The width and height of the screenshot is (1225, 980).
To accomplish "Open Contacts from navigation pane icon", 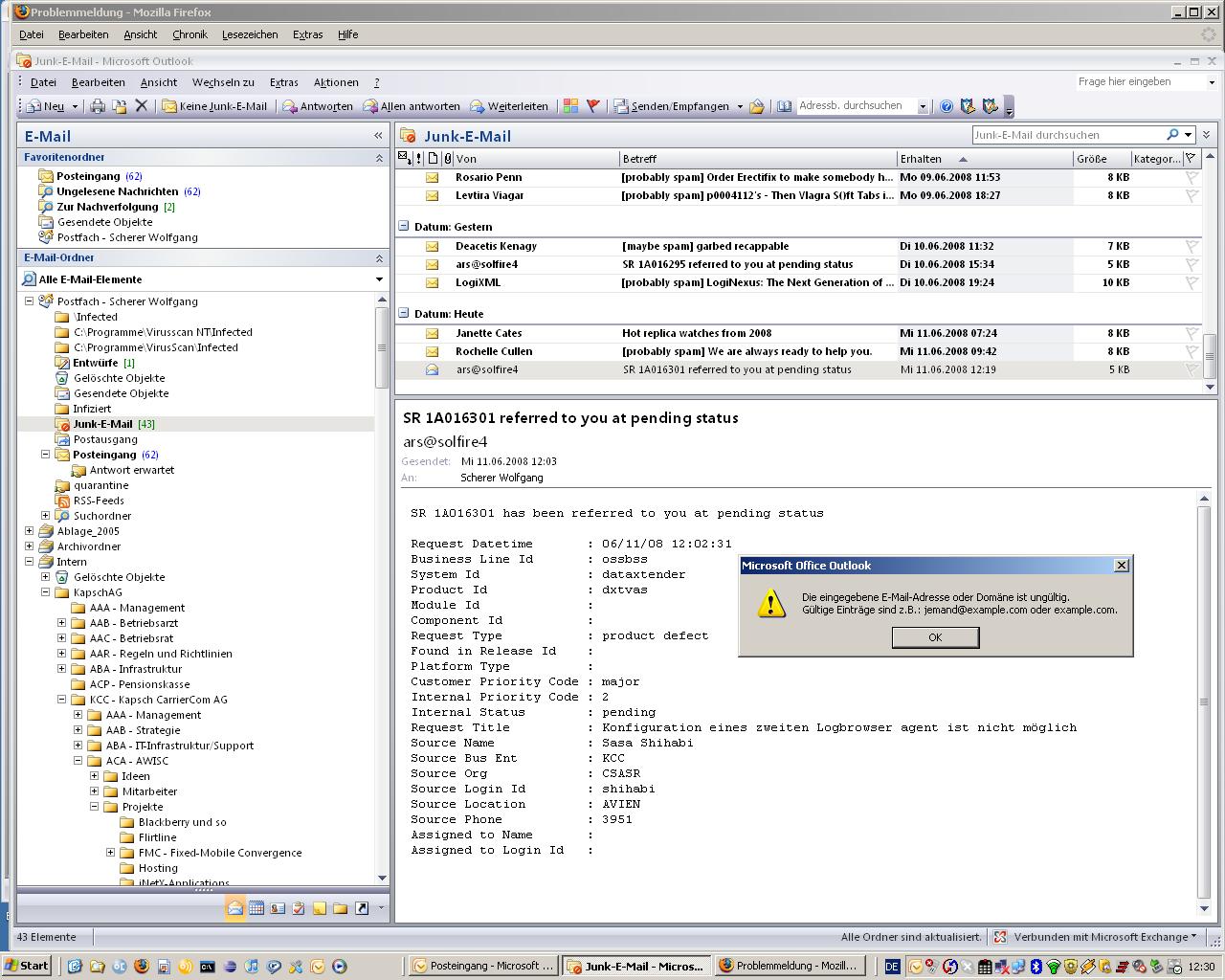I will click(x=278, y=908).
